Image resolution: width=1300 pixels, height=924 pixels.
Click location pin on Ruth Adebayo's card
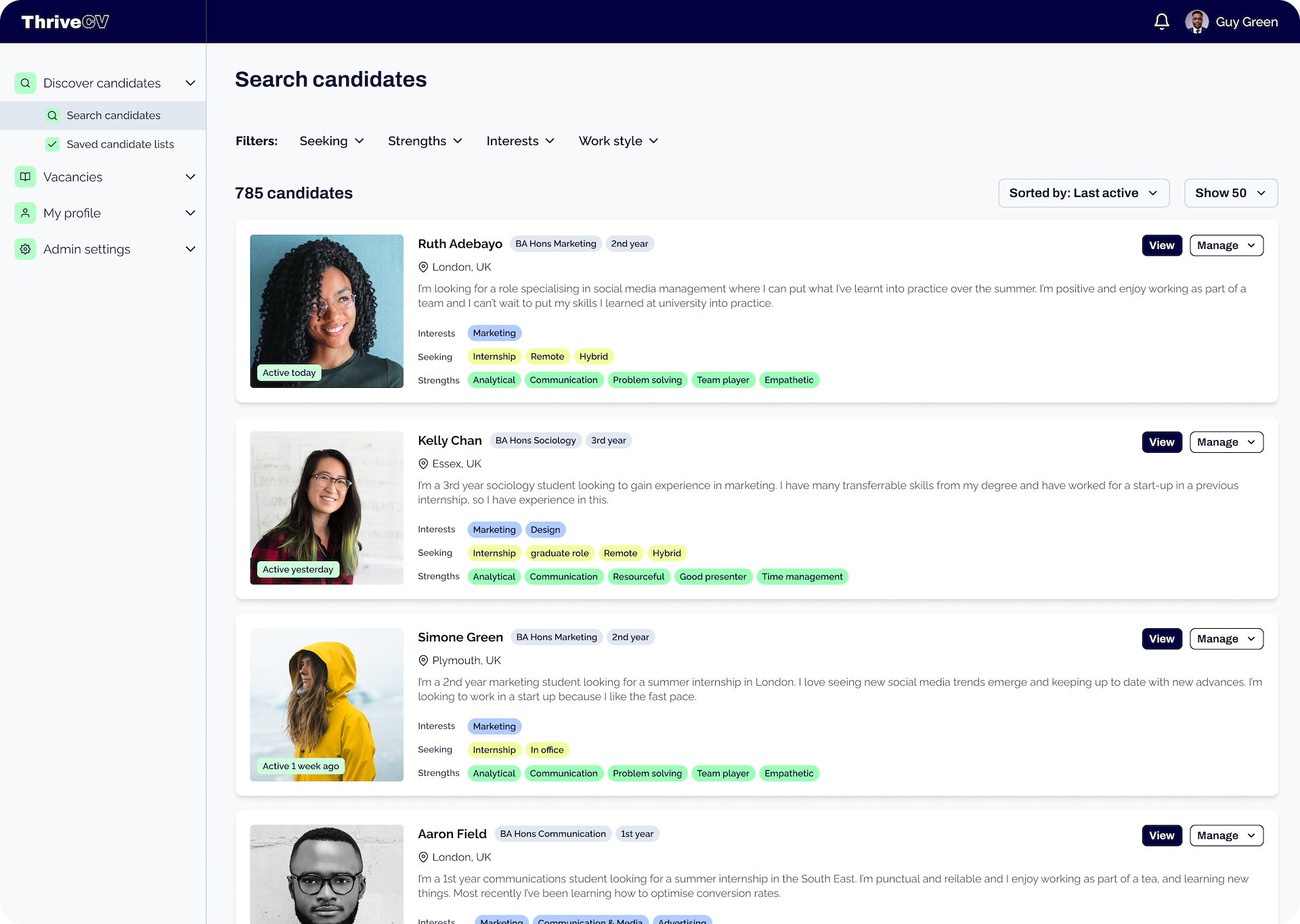pos(423,267)
